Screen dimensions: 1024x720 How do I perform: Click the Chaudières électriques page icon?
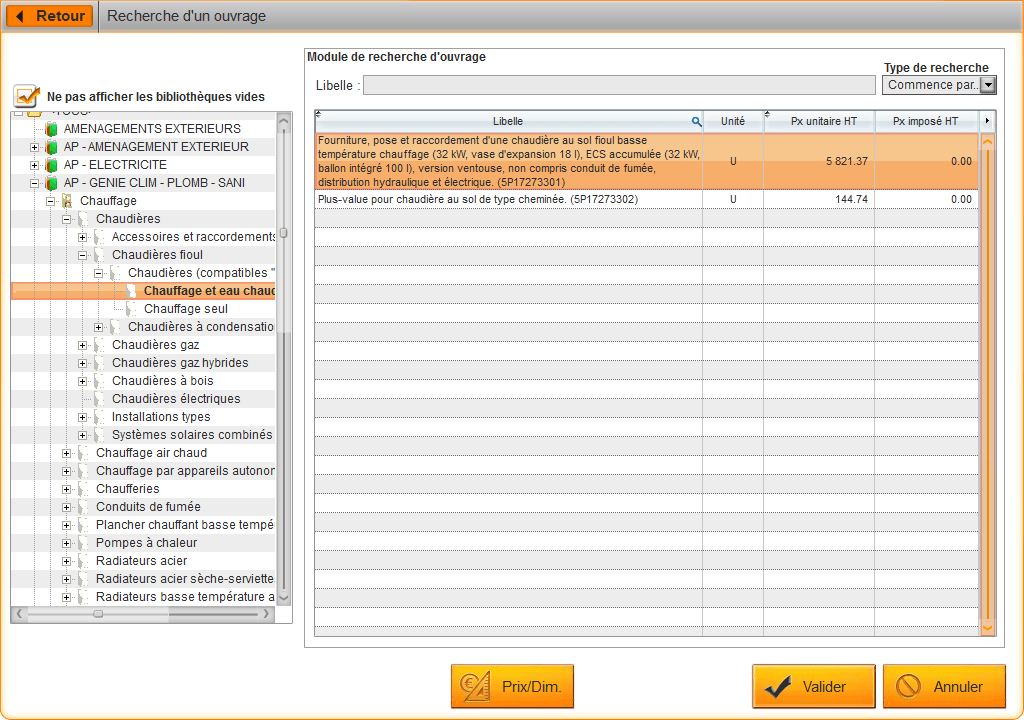pyautogui.click(x=99, y=399)
